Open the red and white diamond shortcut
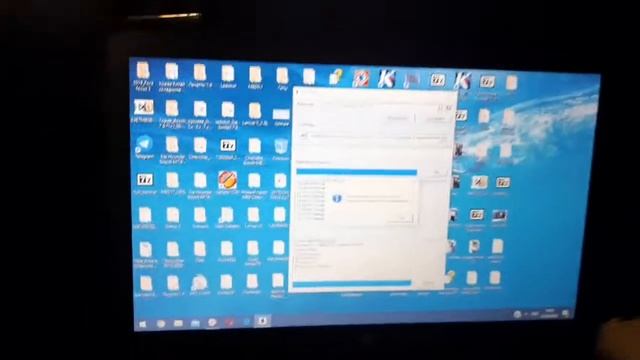Image resolution: width=640 pixels, height=360 pixels. (x=361, y=78)
